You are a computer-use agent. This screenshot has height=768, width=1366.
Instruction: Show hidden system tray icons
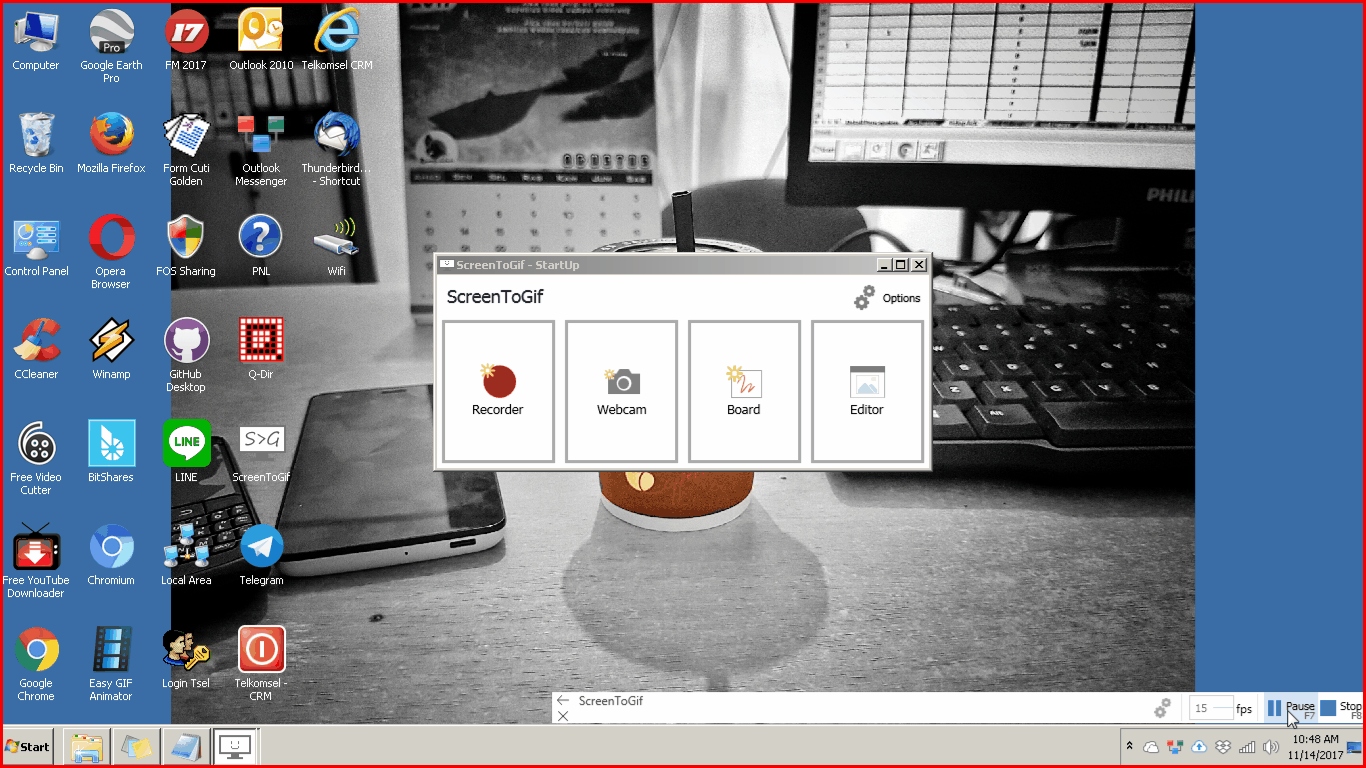(x=1129, y=746)
